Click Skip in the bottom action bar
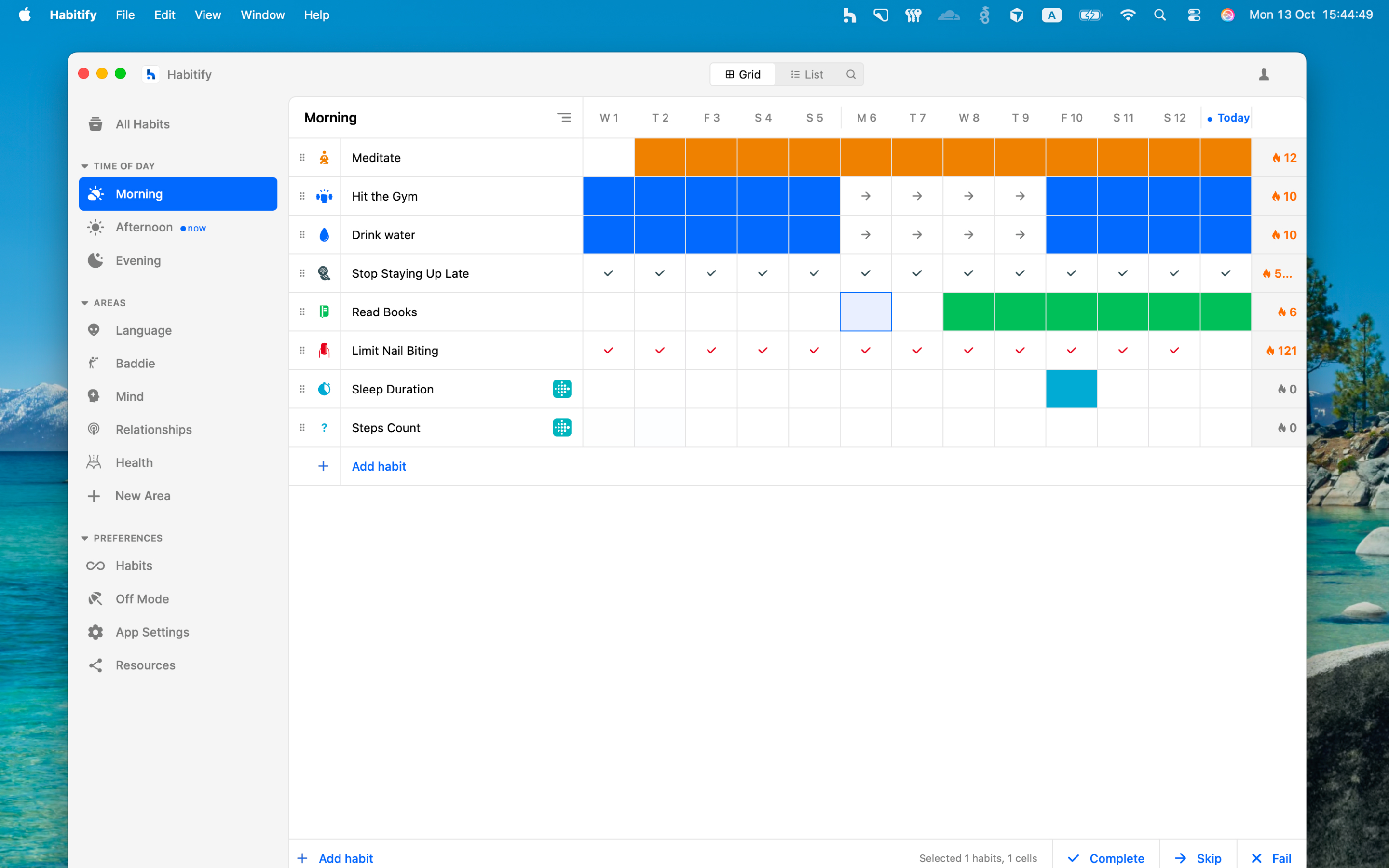Screen dimensions: 1389x868 click(x=1198, y=858)
